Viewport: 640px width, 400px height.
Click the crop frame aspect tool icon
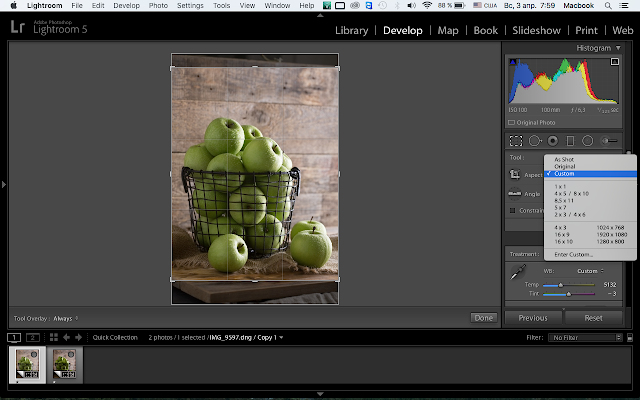tap(515, 174)
